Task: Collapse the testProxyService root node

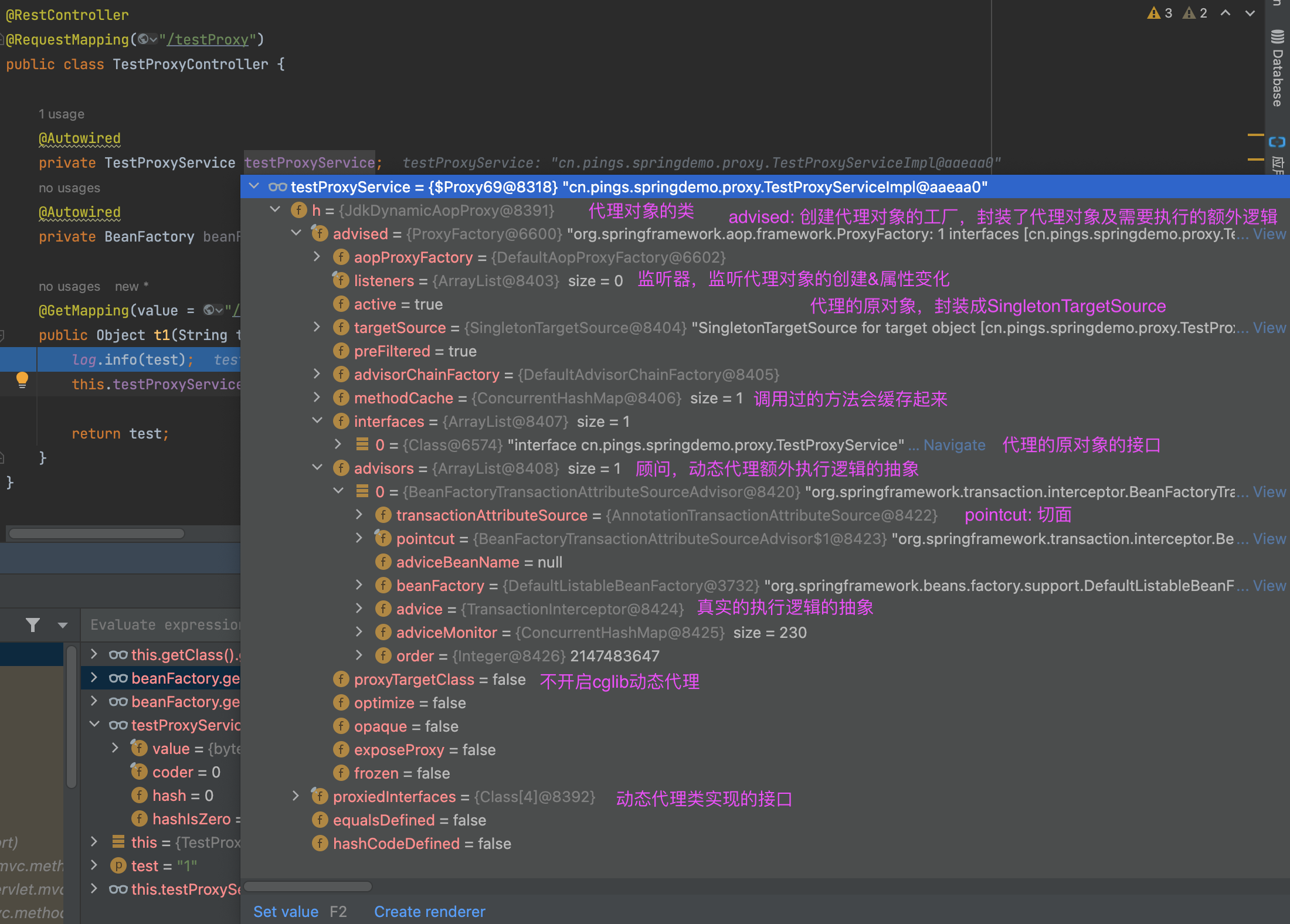Action: point(254,186)
